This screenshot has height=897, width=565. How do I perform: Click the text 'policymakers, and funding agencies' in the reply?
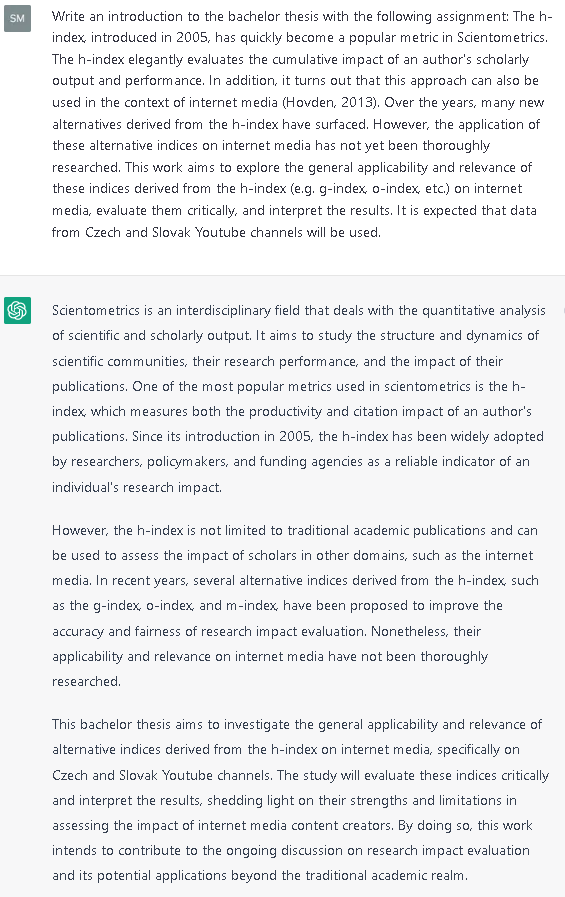(254, 462)
